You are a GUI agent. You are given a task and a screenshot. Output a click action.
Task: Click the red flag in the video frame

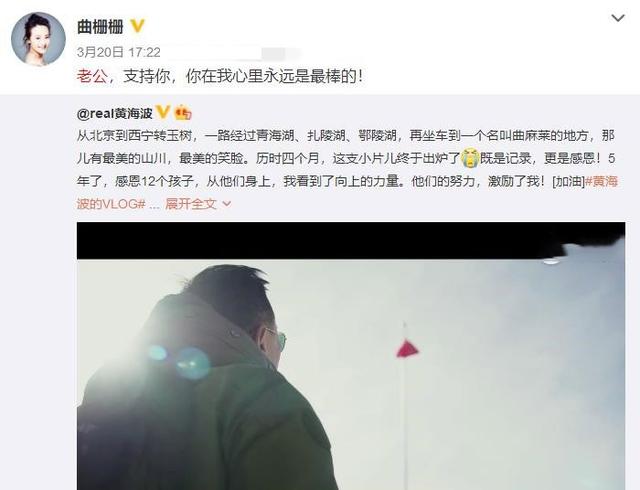tap(407, 349)
